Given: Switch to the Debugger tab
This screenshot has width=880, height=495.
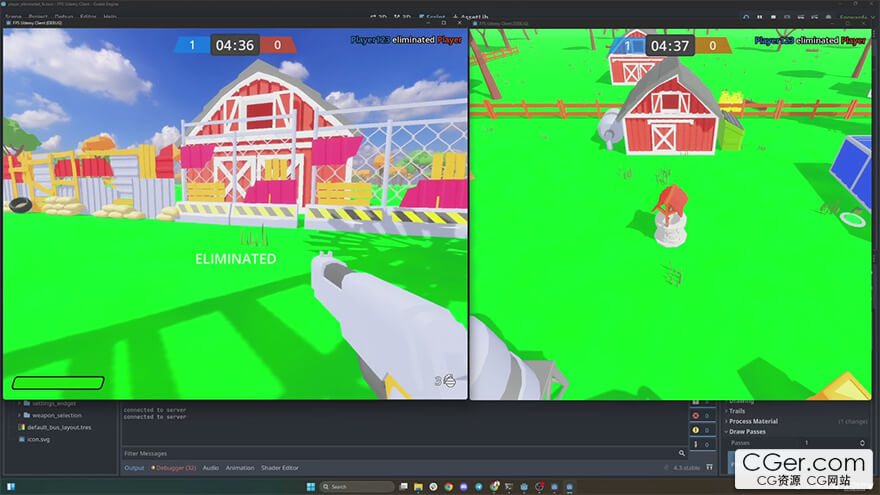Looking at the screenshot, I should click(173, 468).
